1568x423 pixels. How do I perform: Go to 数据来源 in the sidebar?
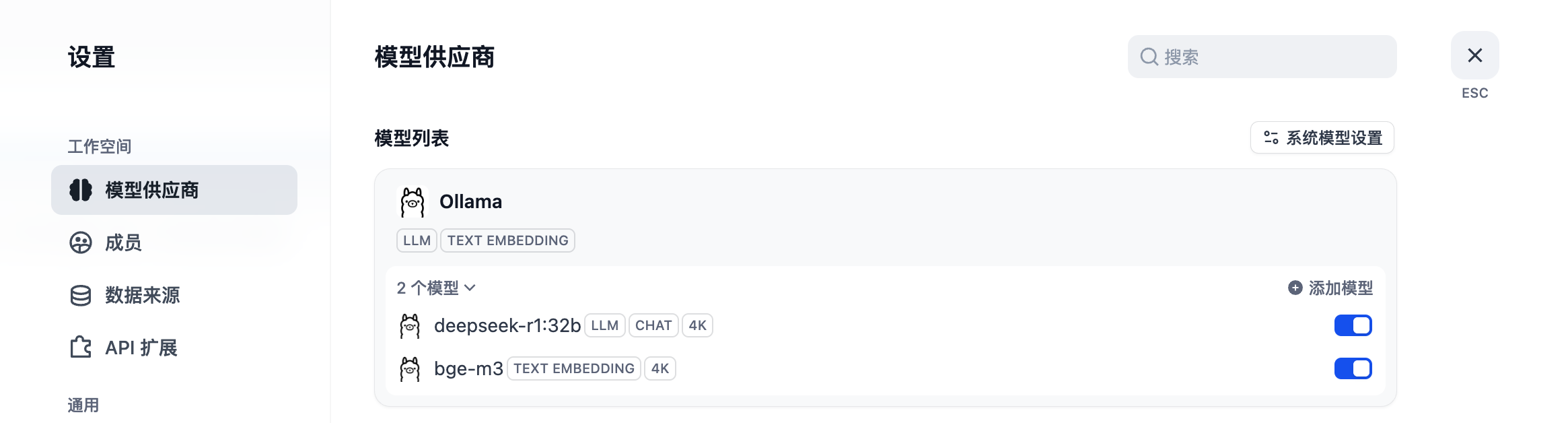(142, 295)
